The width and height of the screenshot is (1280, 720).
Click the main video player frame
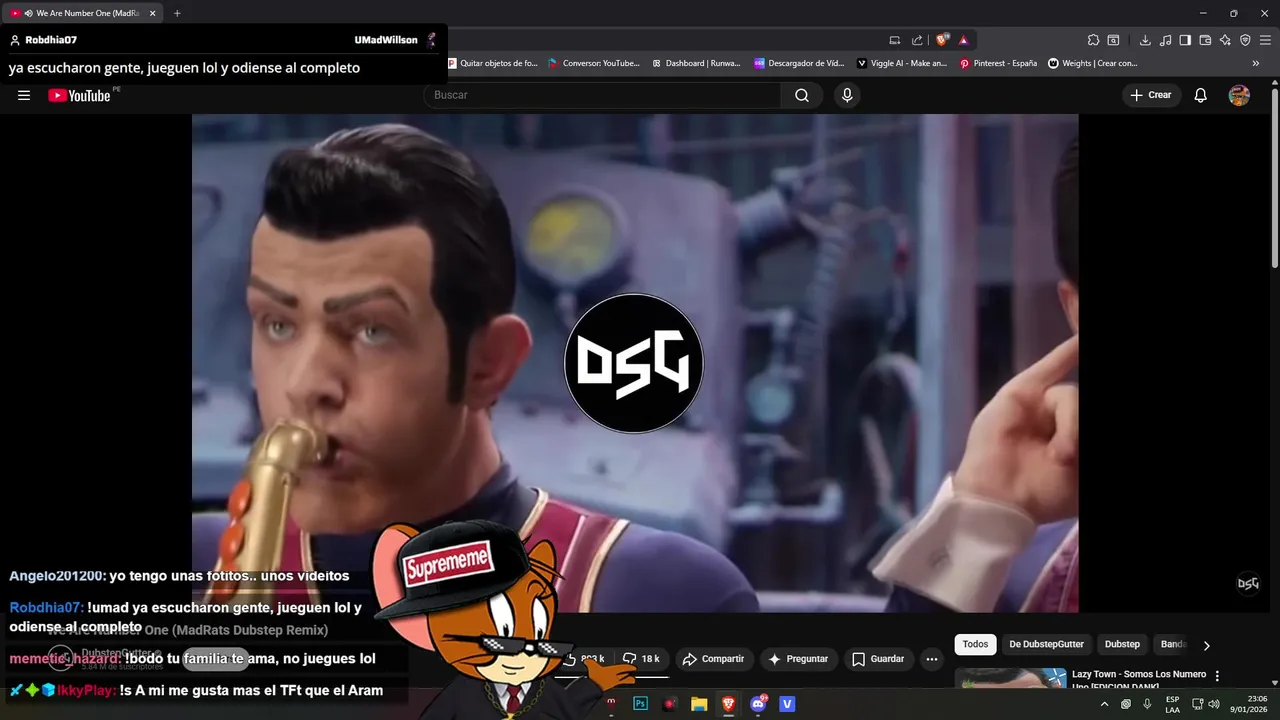(635, 363)
